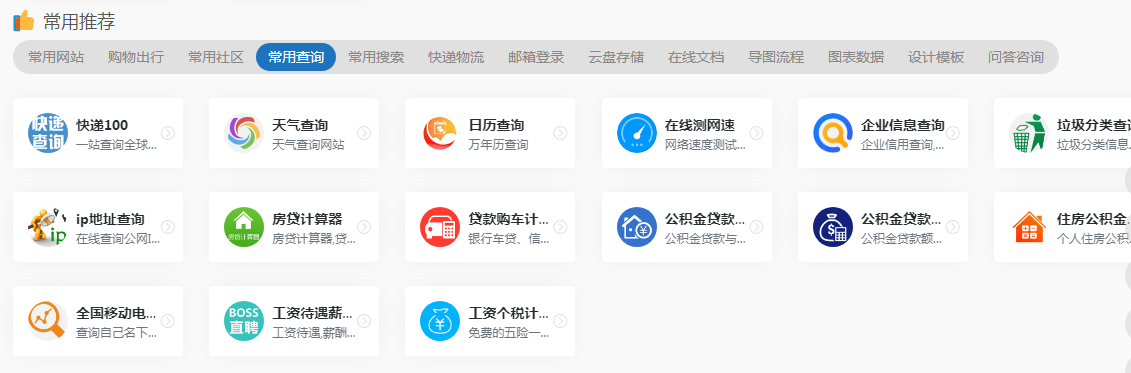
Task: Click the description '银行车贷、信...'
Action: [509, 238]
